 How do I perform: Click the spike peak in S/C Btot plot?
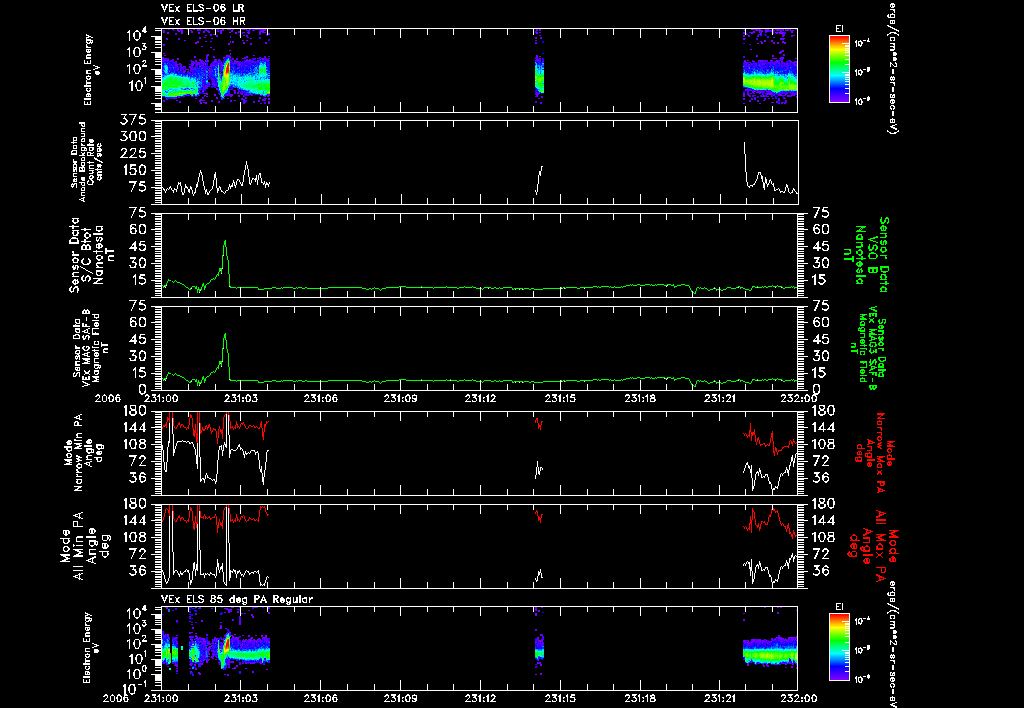[225, 242]
